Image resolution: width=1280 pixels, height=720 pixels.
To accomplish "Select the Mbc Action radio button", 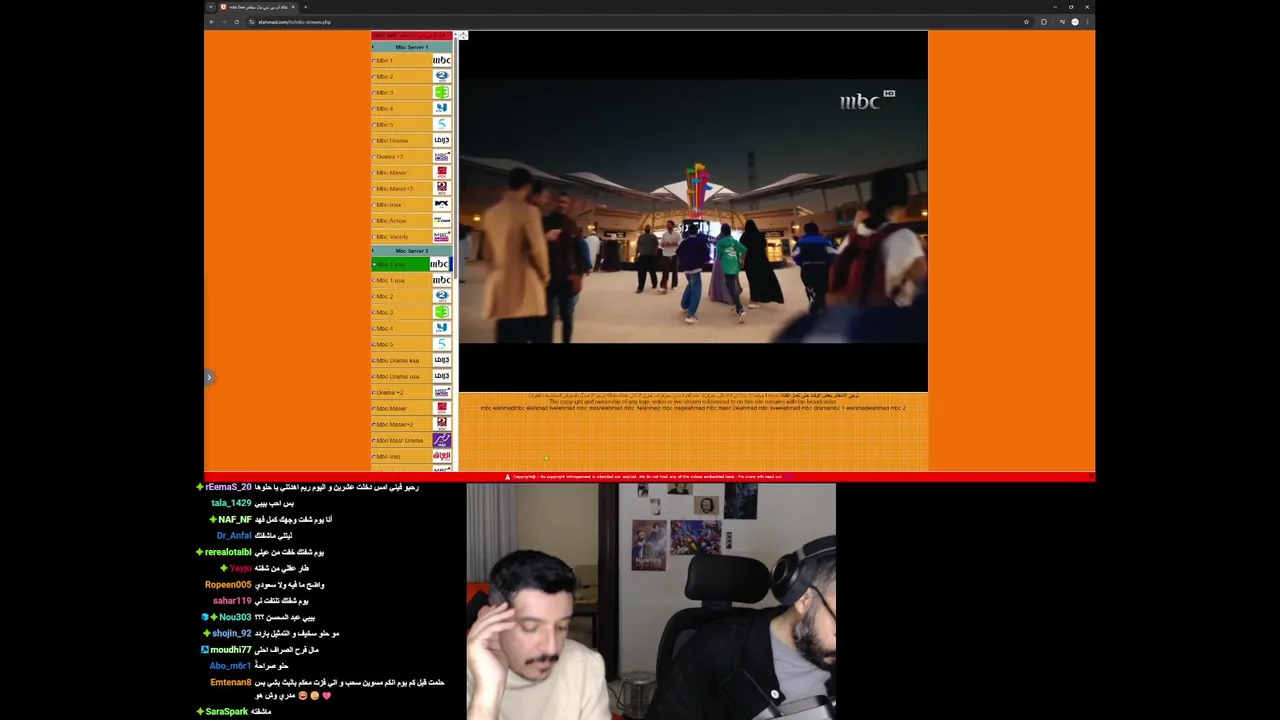I will point(374,221).
